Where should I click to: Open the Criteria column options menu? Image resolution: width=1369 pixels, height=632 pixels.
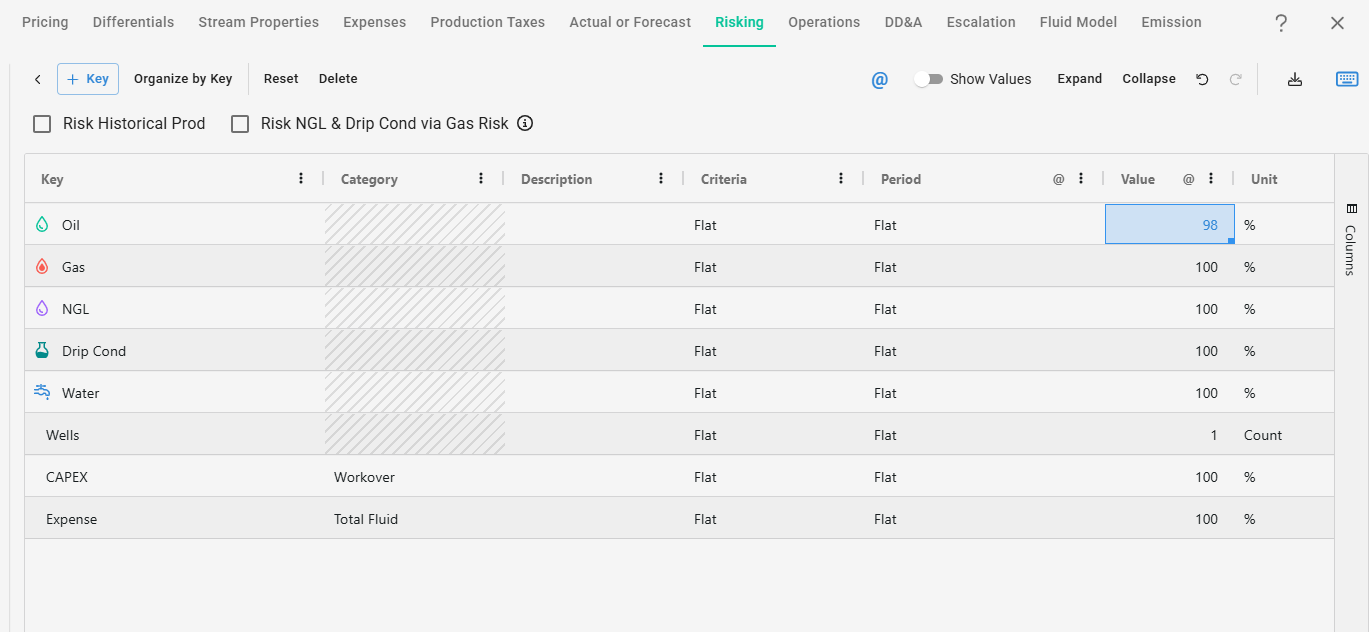tap(841, 179)
